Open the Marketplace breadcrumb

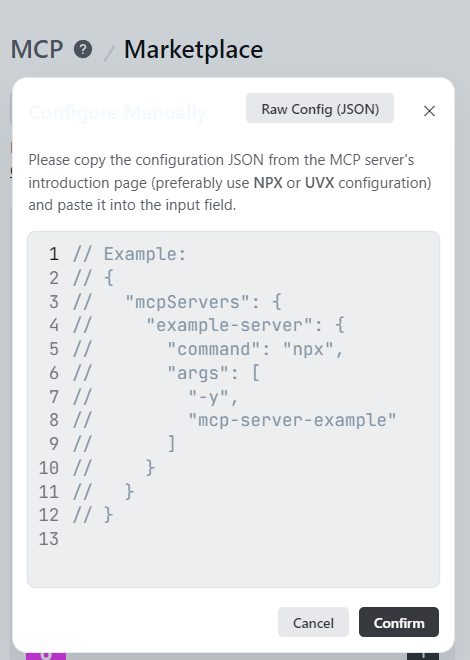pos(194,49)
